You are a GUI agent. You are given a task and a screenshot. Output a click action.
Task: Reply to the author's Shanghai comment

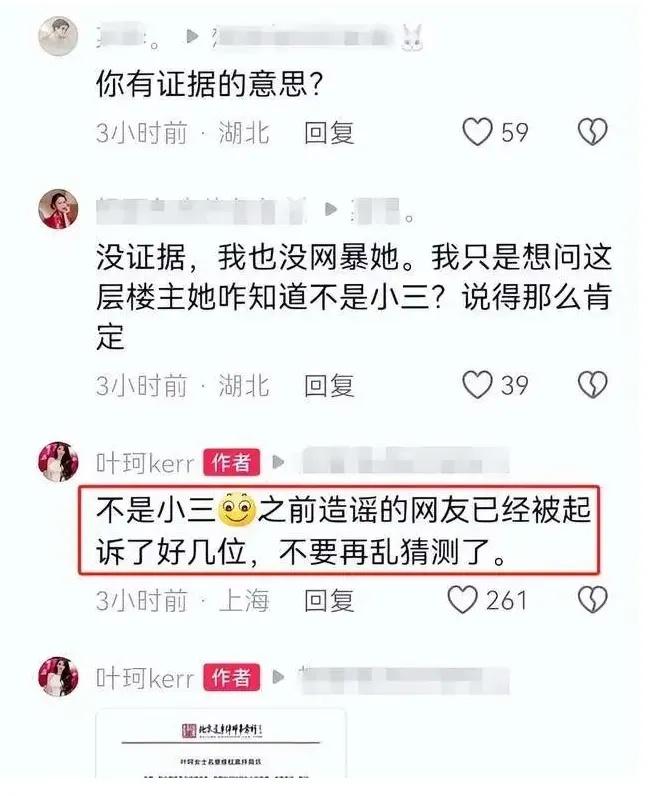point(329,601)
